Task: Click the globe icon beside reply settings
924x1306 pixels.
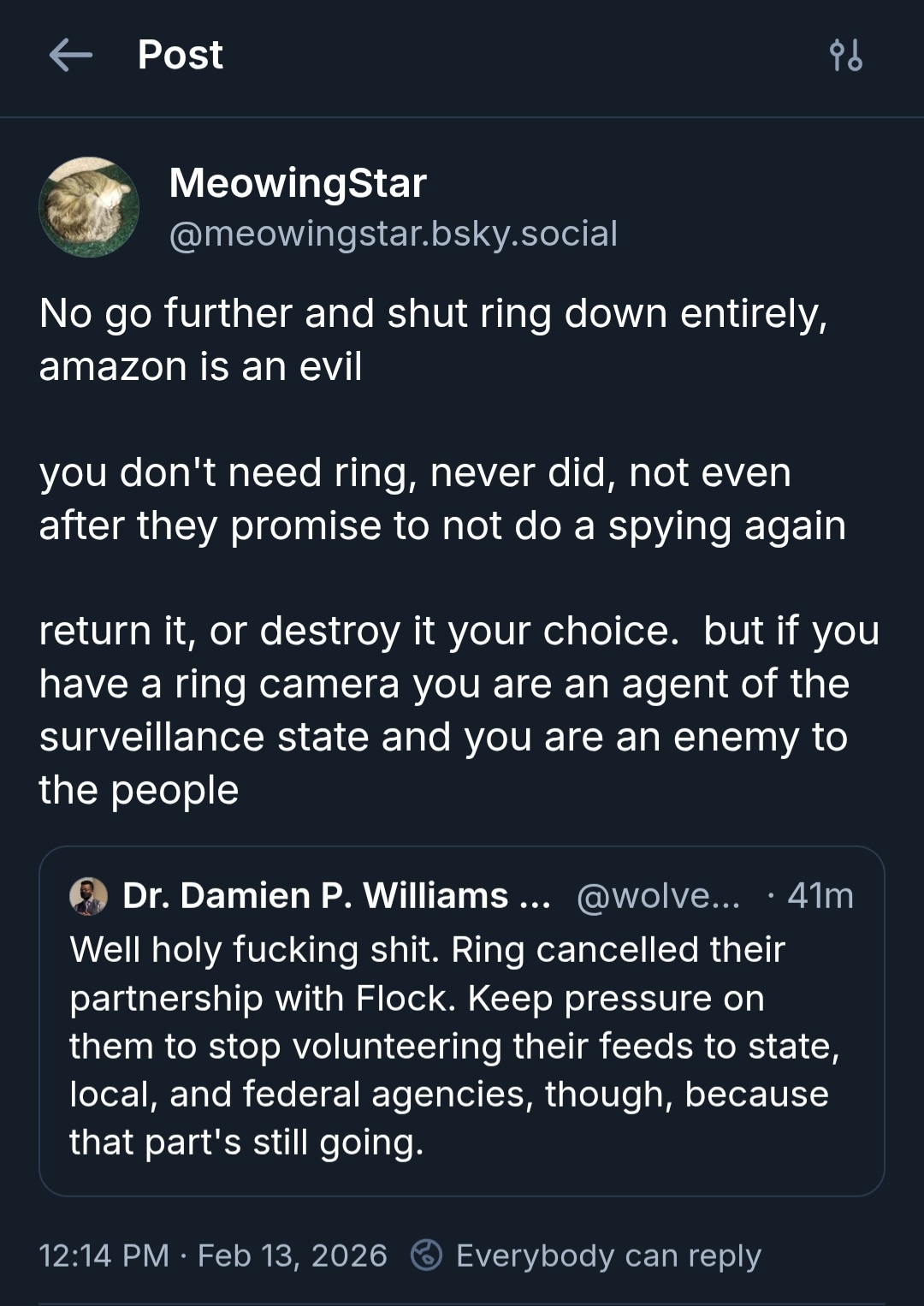Action: coord(426,1256)
